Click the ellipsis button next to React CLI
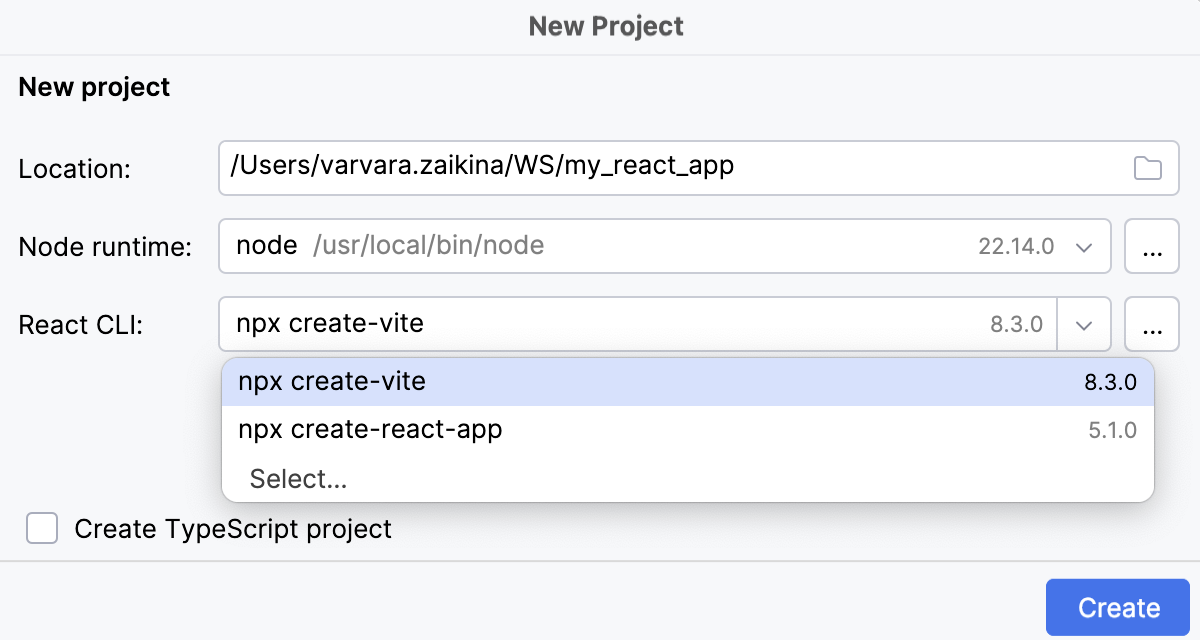This screenshot has width=1200, height=640. pos(1152,324)
